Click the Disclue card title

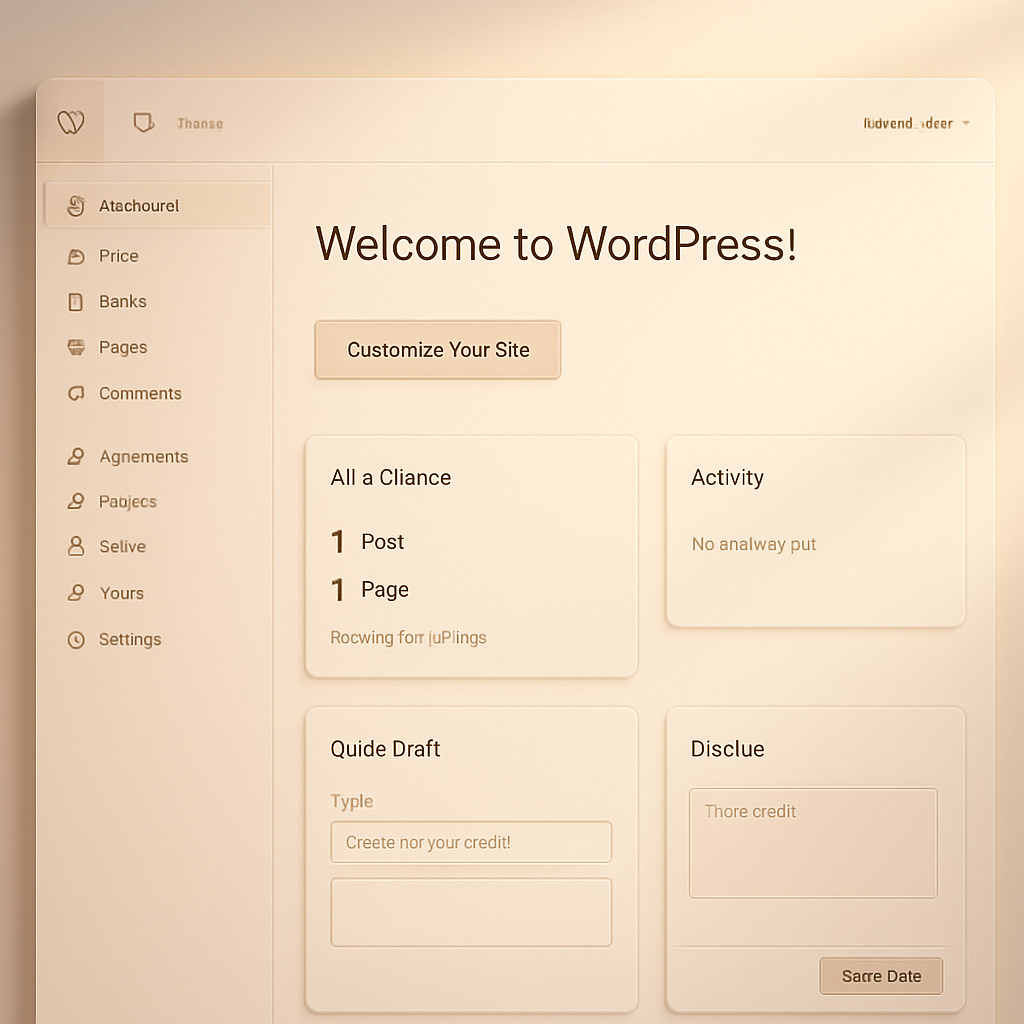click(x=728, y=748)
